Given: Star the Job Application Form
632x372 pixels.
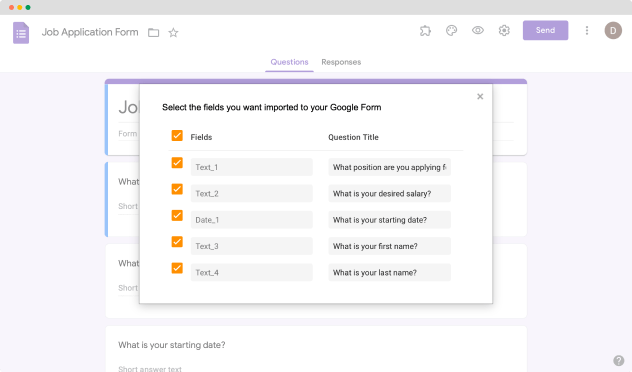Looking at the screenshot, I should [173, 33].
